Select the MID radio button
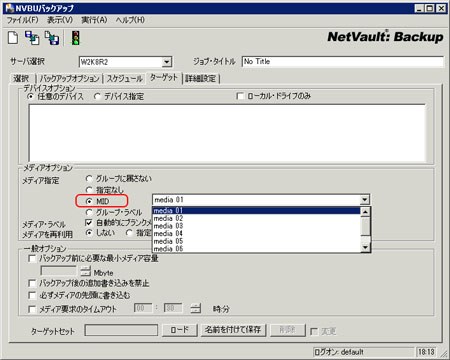This screenshot has height=360, width=450. [x=89, y=201]
